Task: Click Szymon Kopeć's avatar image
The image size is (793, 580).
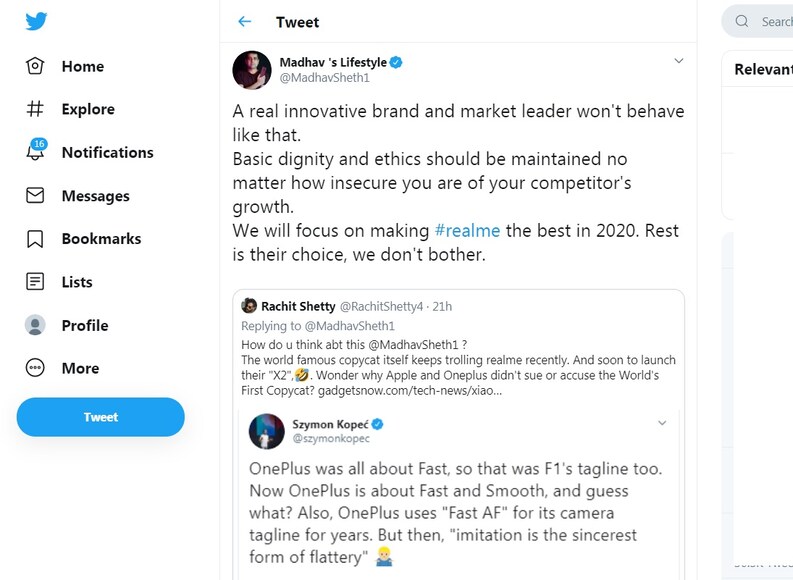Action: [268, 431]
